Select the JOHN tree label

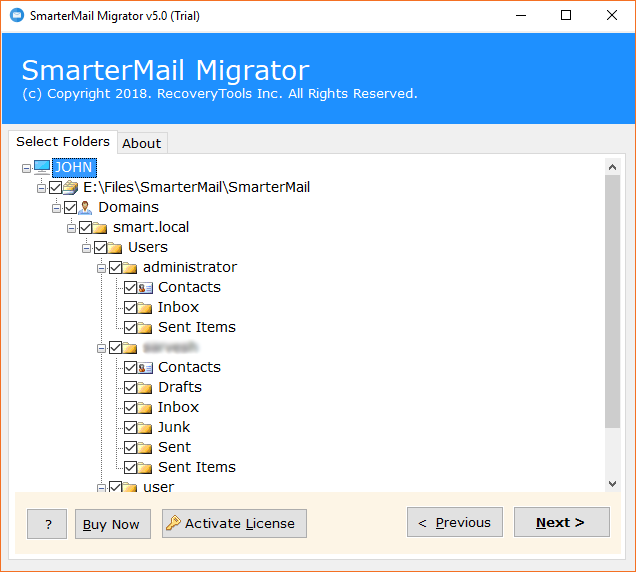74,168
